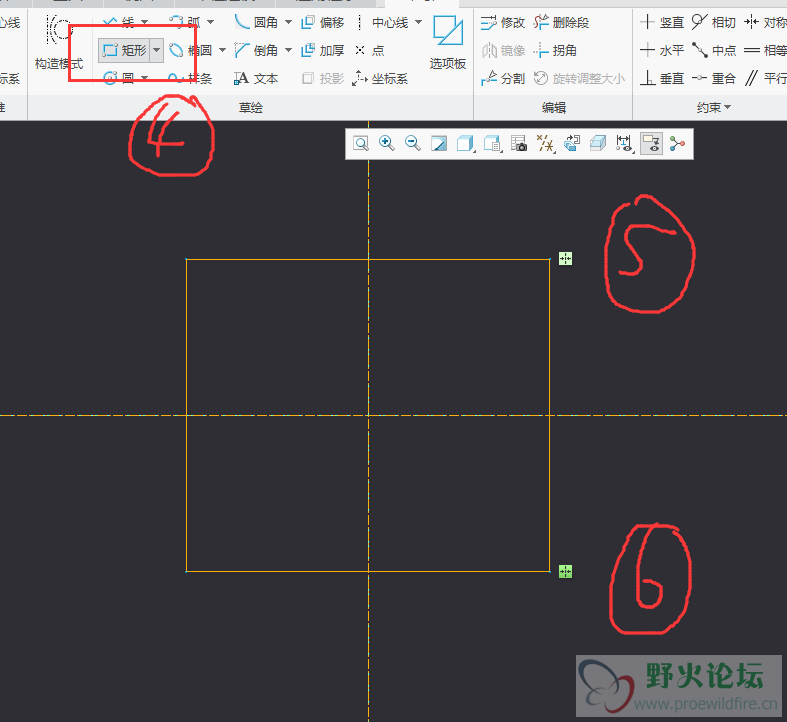Viewport: 787px width, 722px height.
Task: Expand the Chamfer (倒角) dropdown arrow
Action: click(x=288, y=50)
